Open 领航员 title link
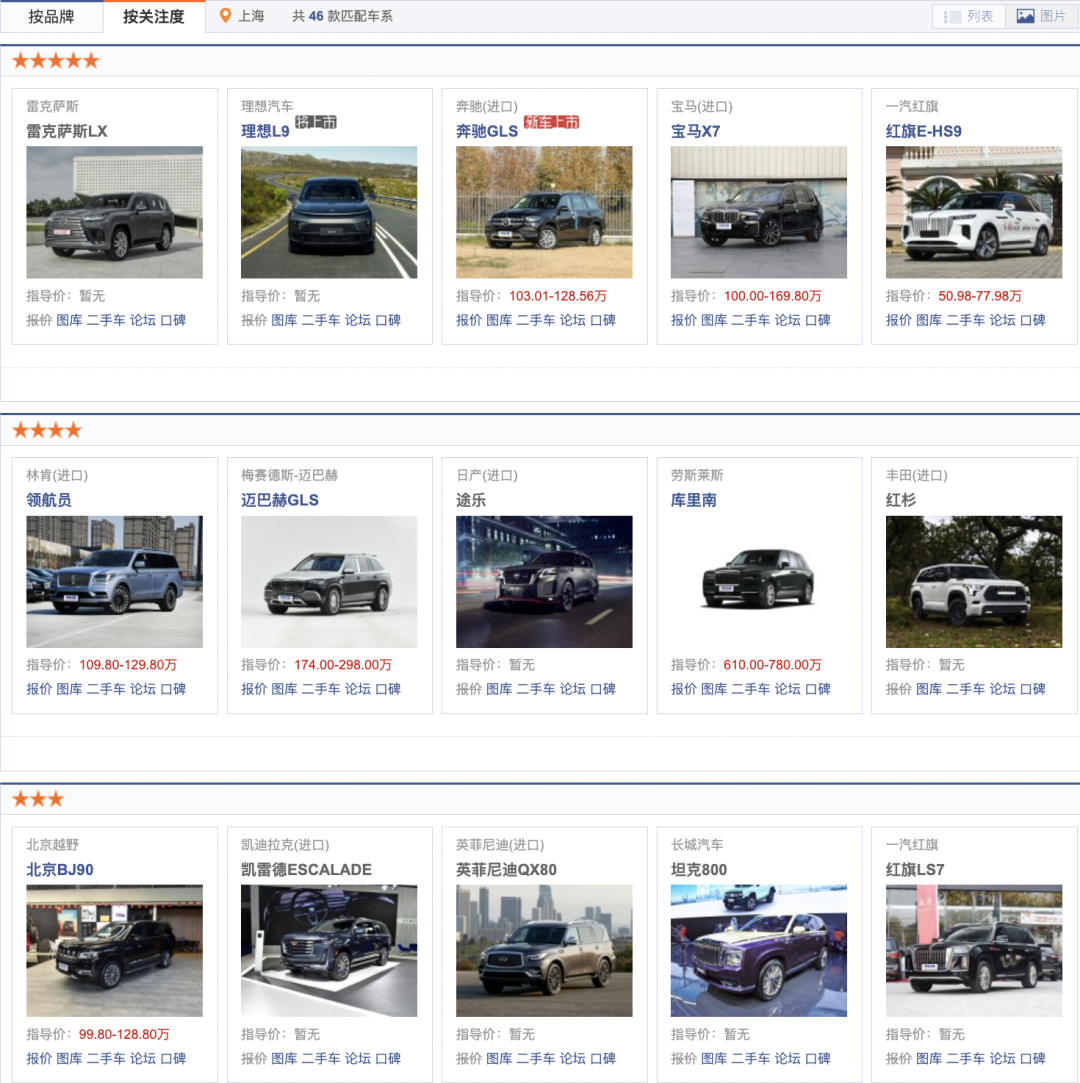Screen dimensions: 1080x1083 [49, 500]
